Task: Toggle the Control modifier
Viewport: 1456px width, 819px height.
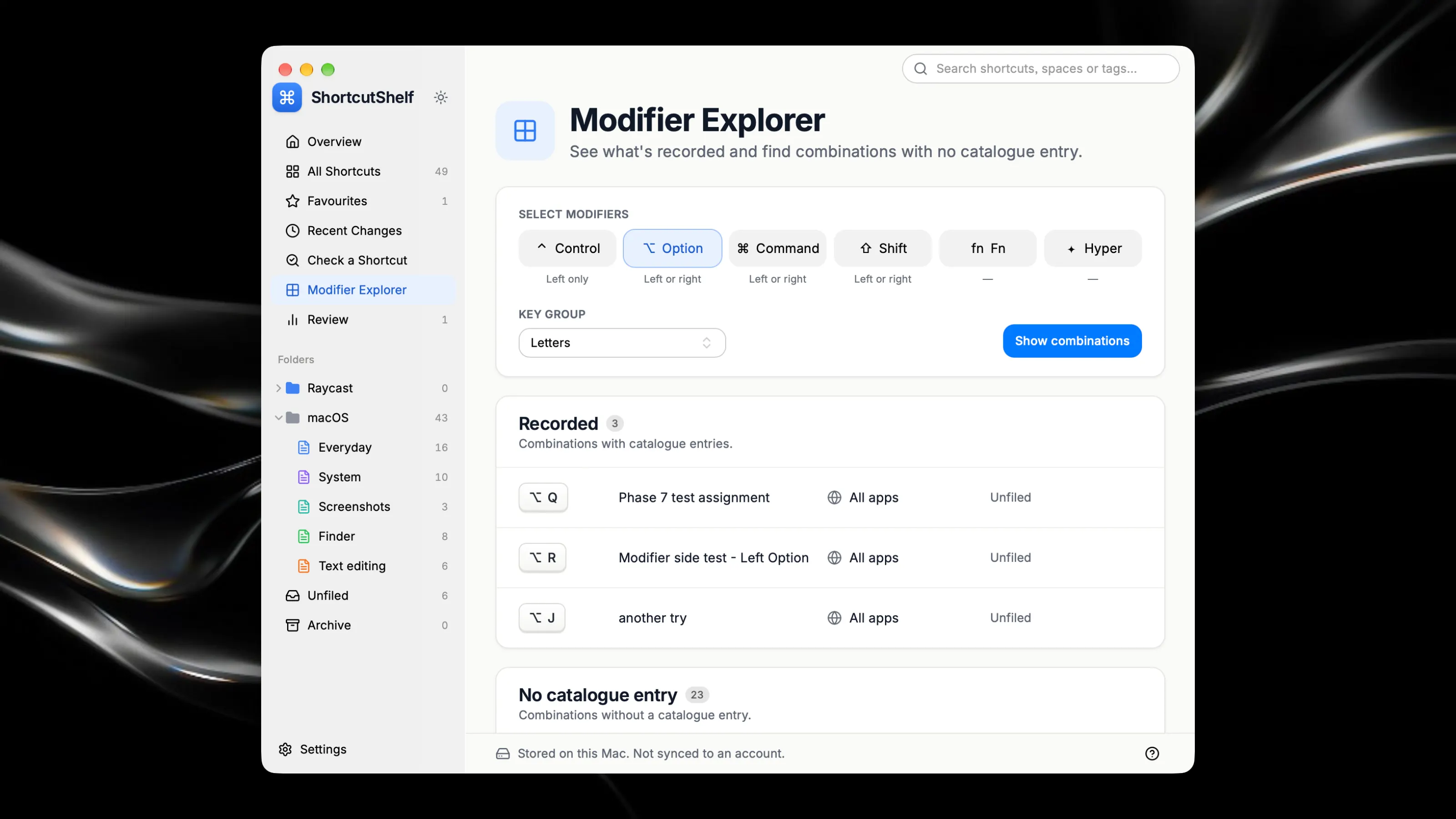Action: point(567,248)
